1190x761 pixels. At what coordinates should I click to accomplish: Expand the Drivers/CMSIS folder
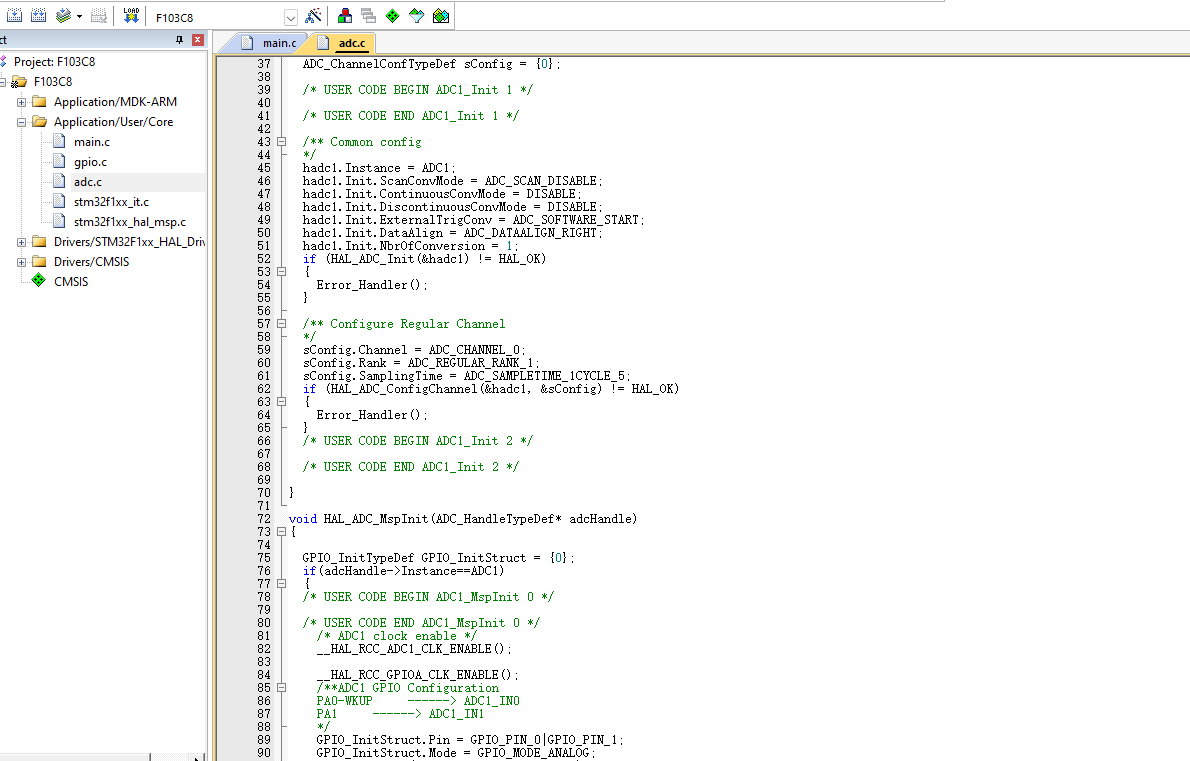click(21, 262)
